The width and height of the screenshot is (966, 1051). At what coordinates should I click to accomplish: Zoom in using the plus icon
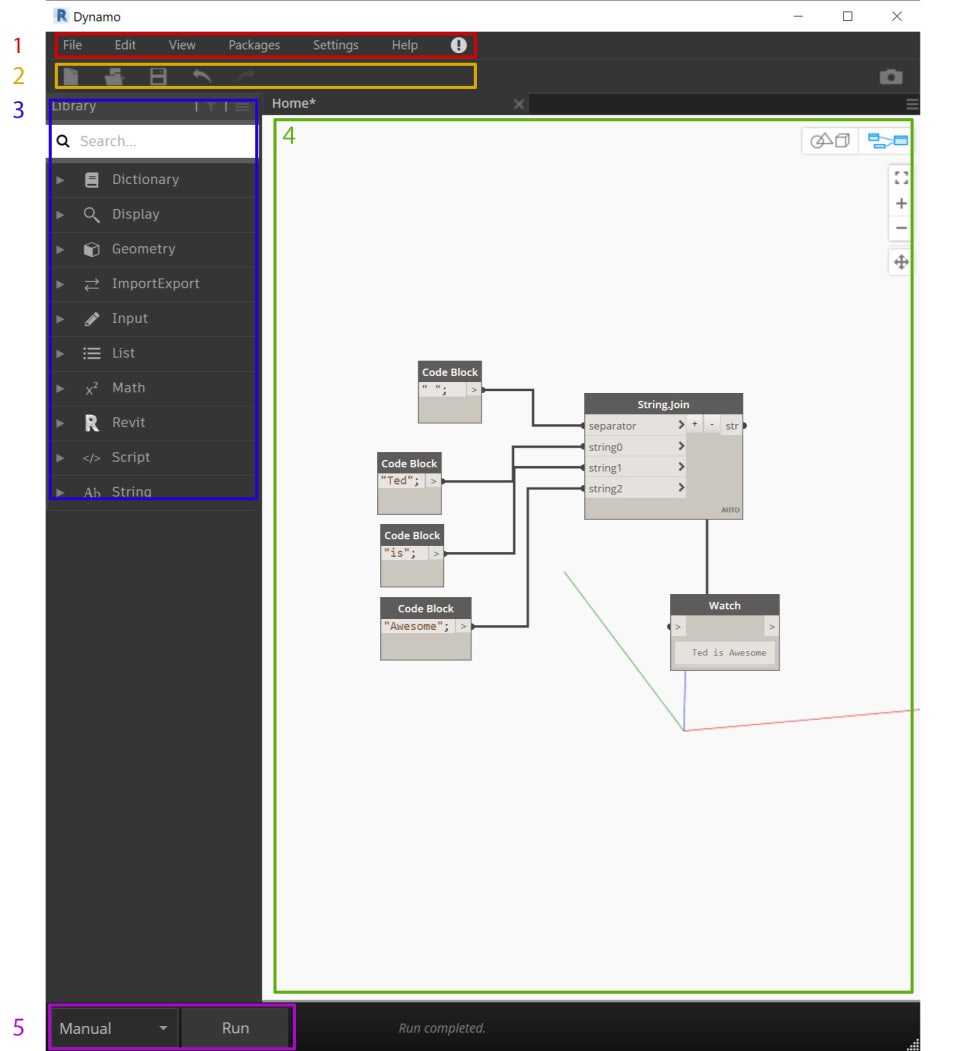[901, 203]
